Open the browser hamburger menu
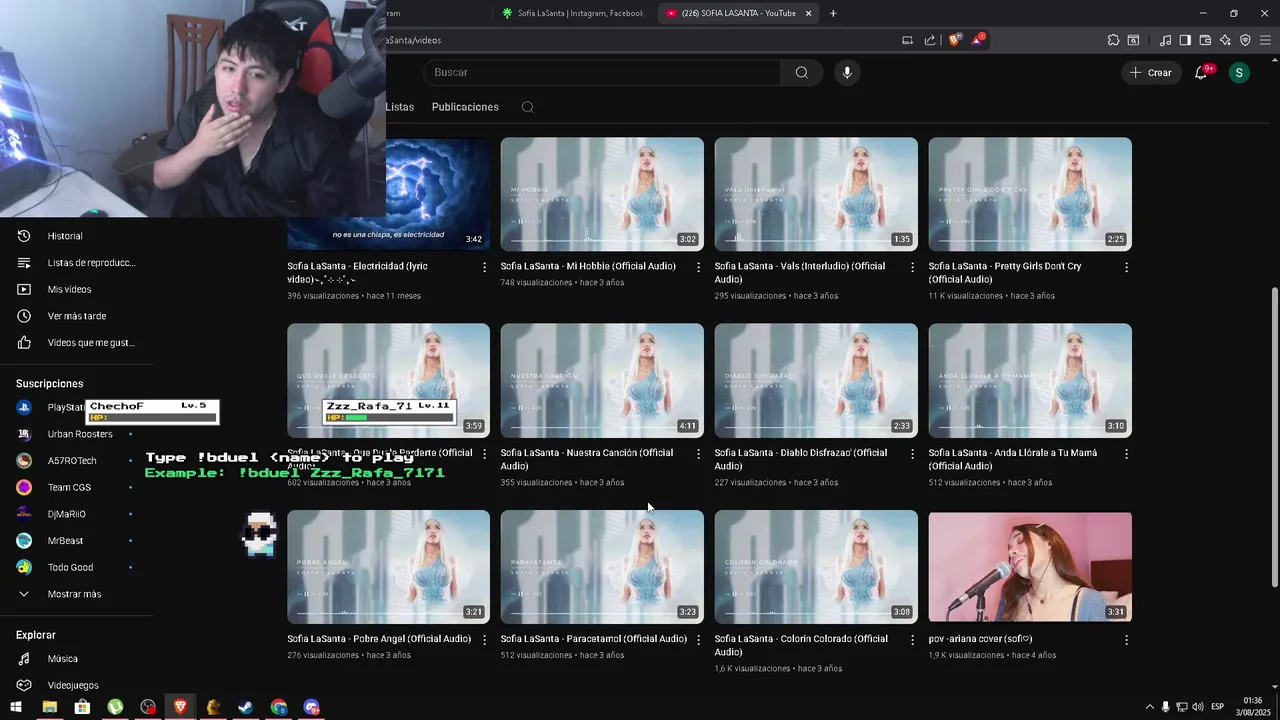The height and width of the screenshot is (720, 1280). 1266,40
